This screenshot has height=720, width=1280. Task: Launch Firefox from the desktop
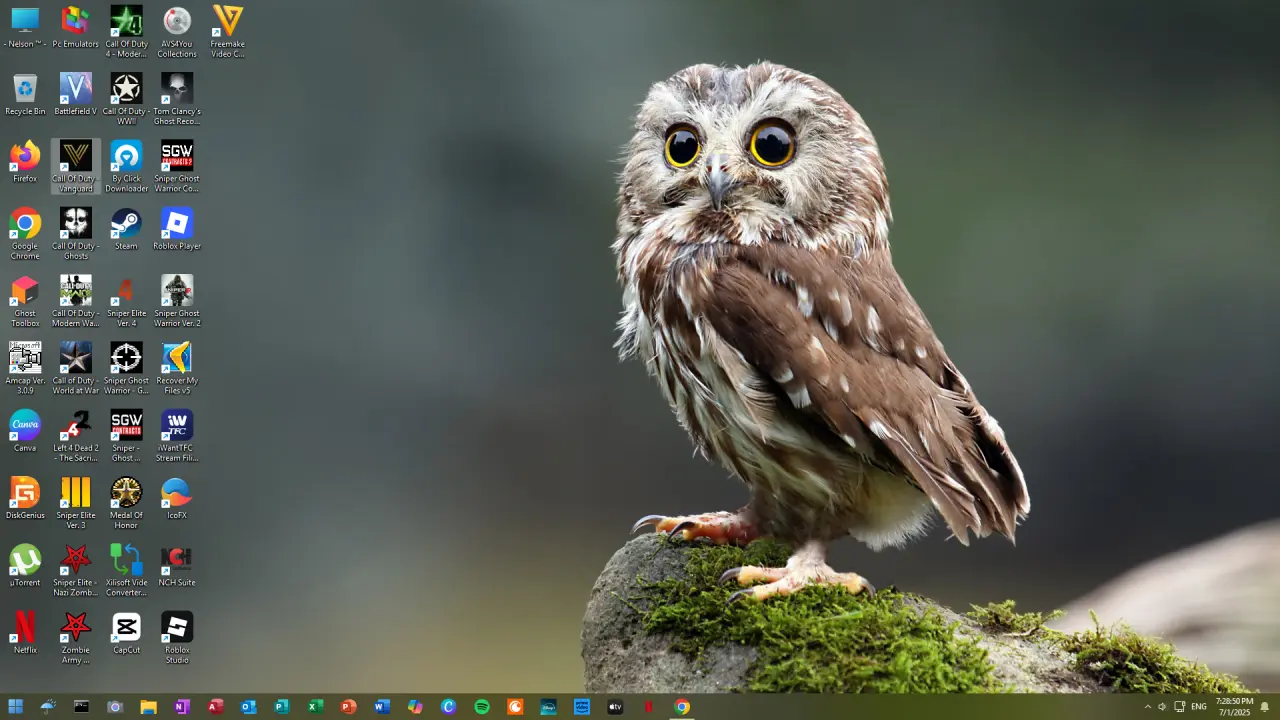pos(25,161)
